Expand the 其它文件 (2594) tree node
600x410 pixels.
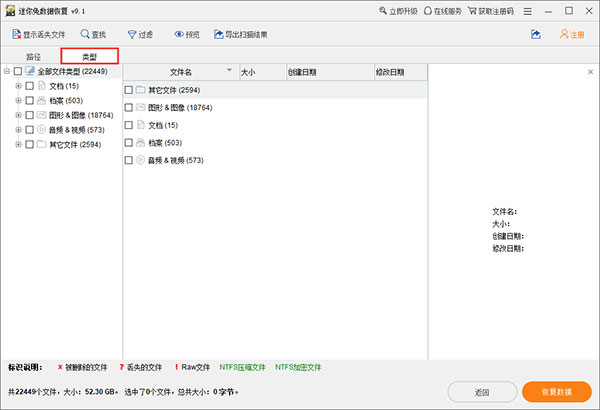(x=18, y=145)
